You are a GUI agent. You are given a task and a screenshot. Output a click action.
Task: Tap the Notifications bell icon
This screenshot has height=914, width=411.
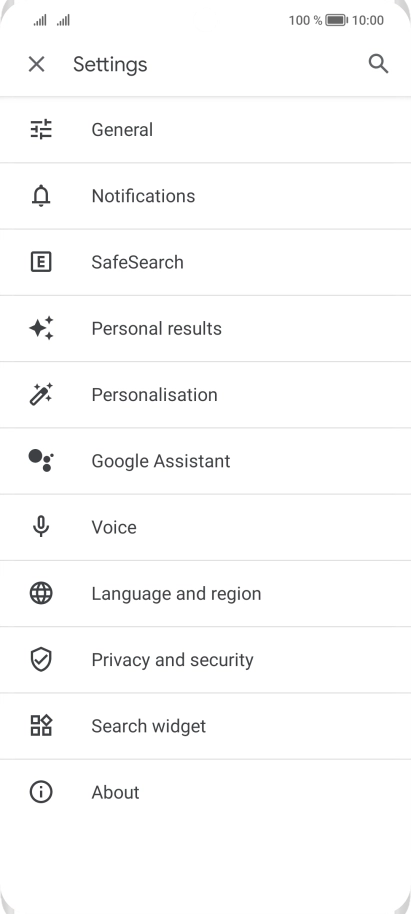click(41, 196)
